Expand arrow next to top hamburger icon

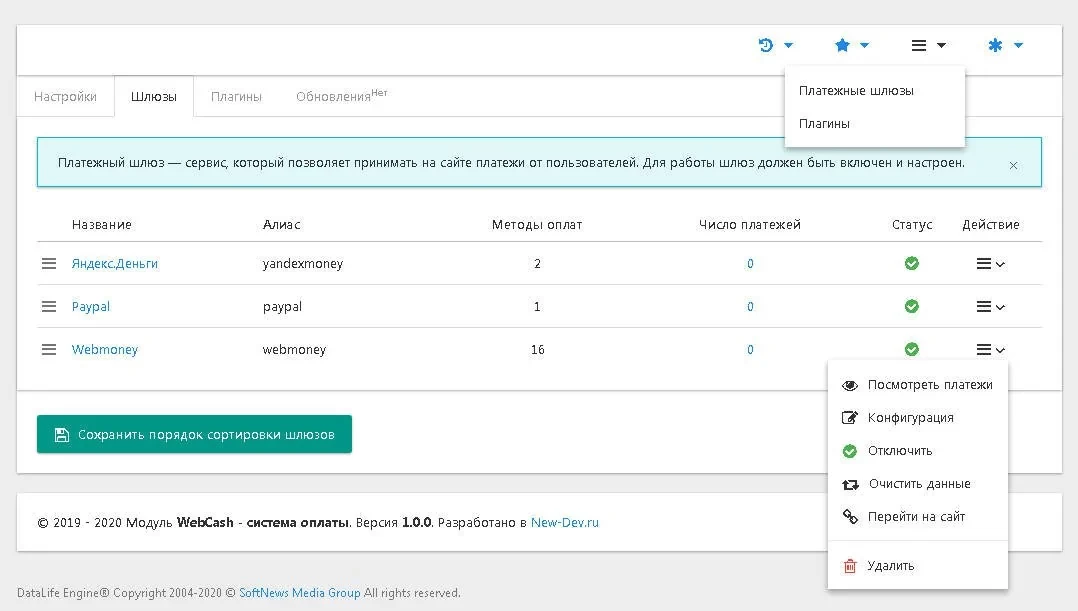point(942,45)
